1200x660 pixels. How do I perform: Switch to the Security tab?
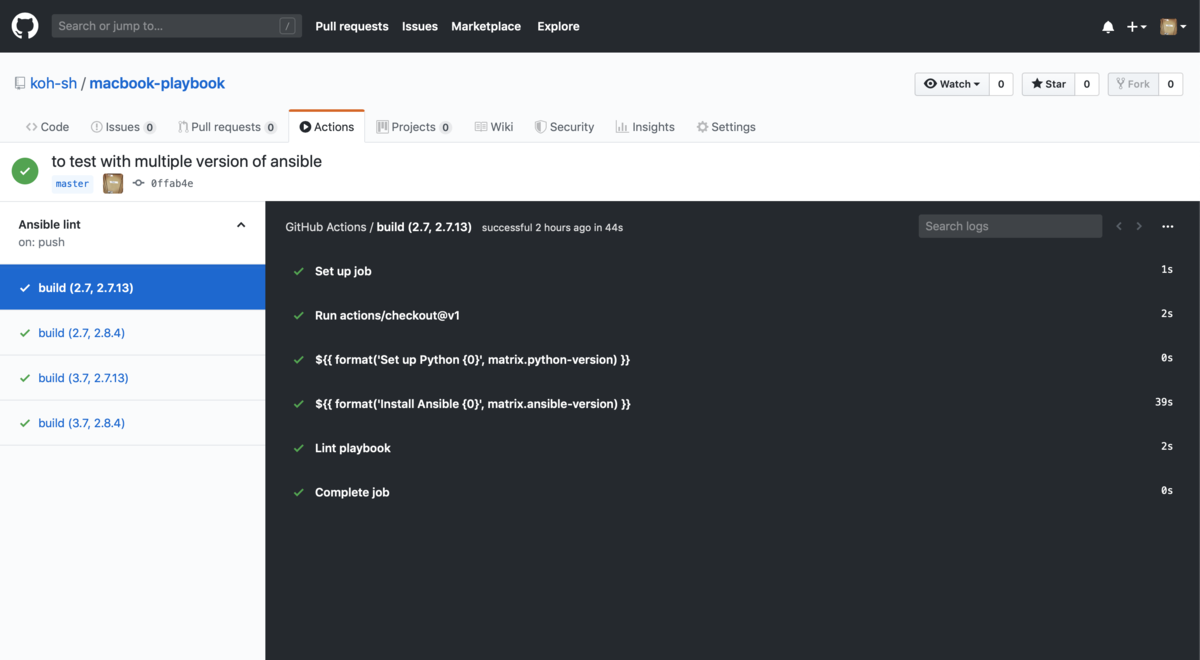(x=564, y=127)
